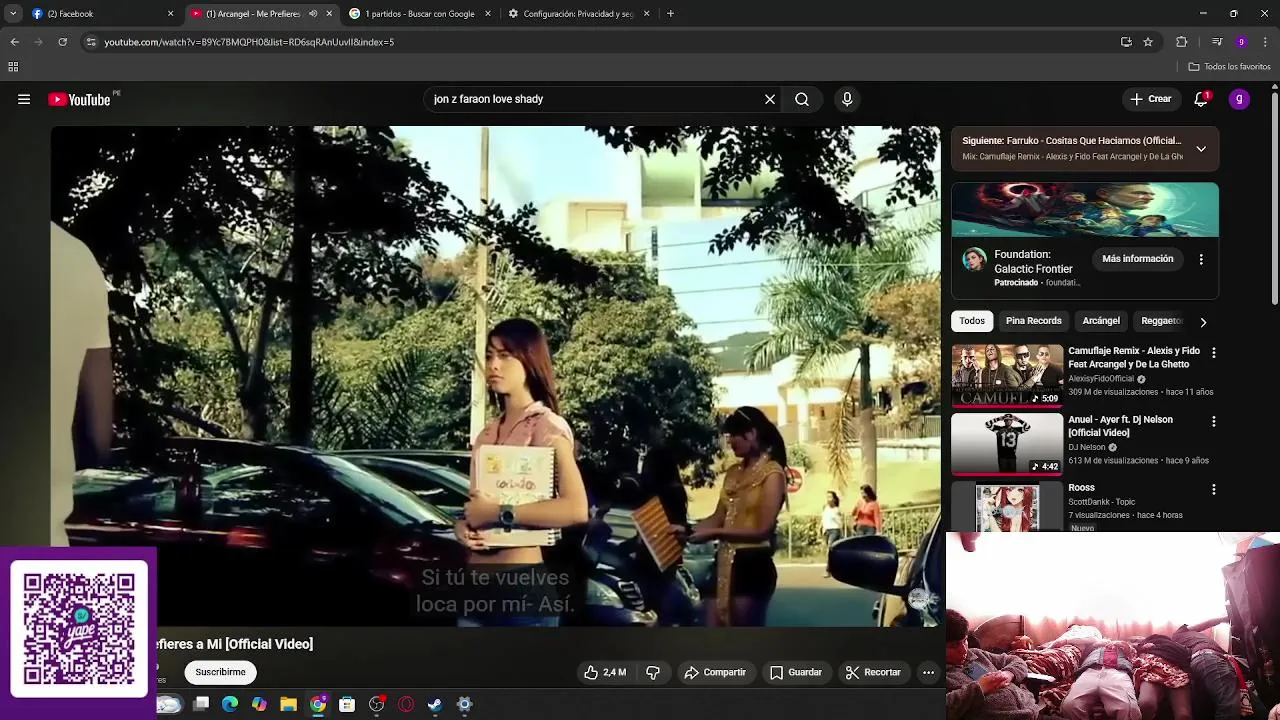Open the Rooss video thumbnail
Image resolution: width=1280 pixels, height=720 pixels.
pos(1007,507)
